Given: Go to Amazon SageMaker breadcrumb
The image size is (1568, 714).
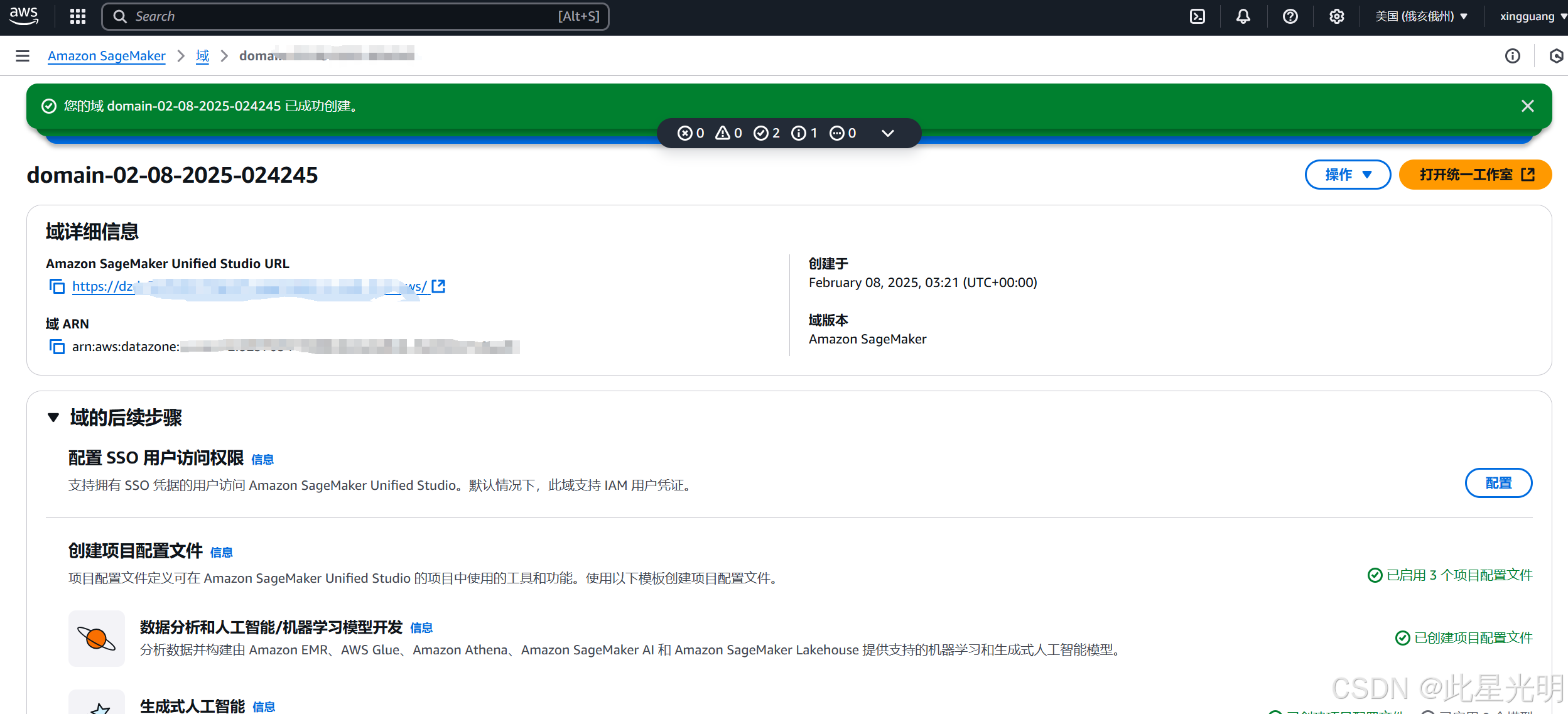Looking at the screenshot, I should tap(107, 56).
